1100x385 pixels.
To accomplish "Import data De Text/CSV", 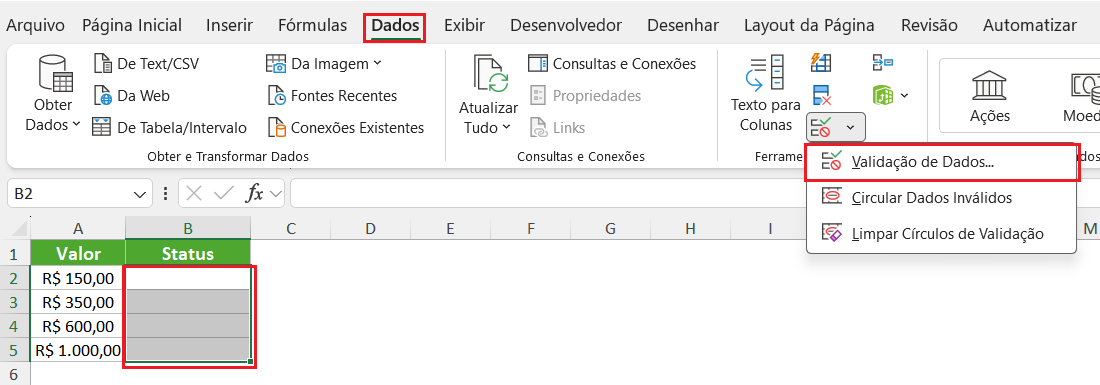I will [146, 64].
